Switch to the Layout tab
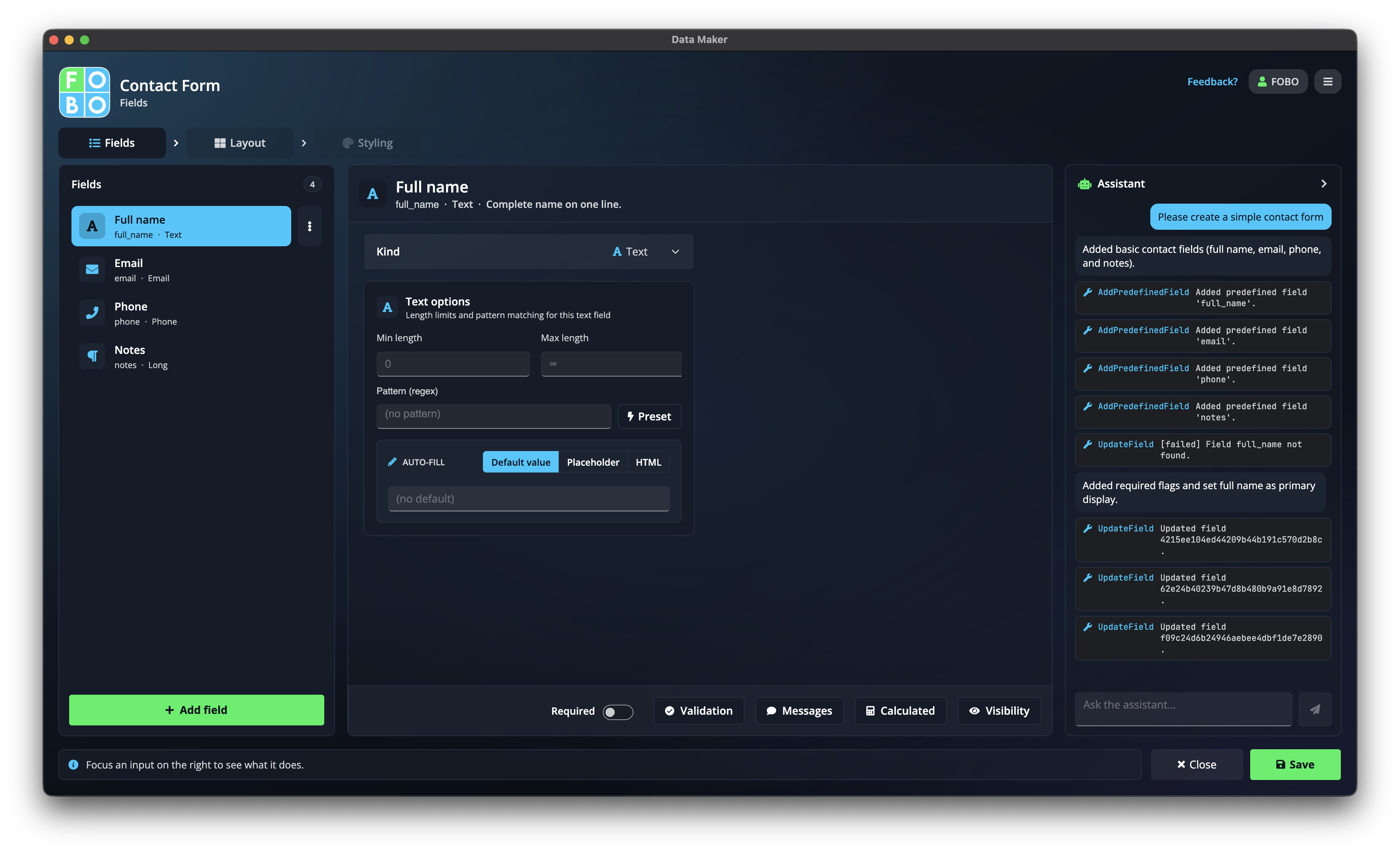The image size is (1400, 853). [x=240, y=143]
